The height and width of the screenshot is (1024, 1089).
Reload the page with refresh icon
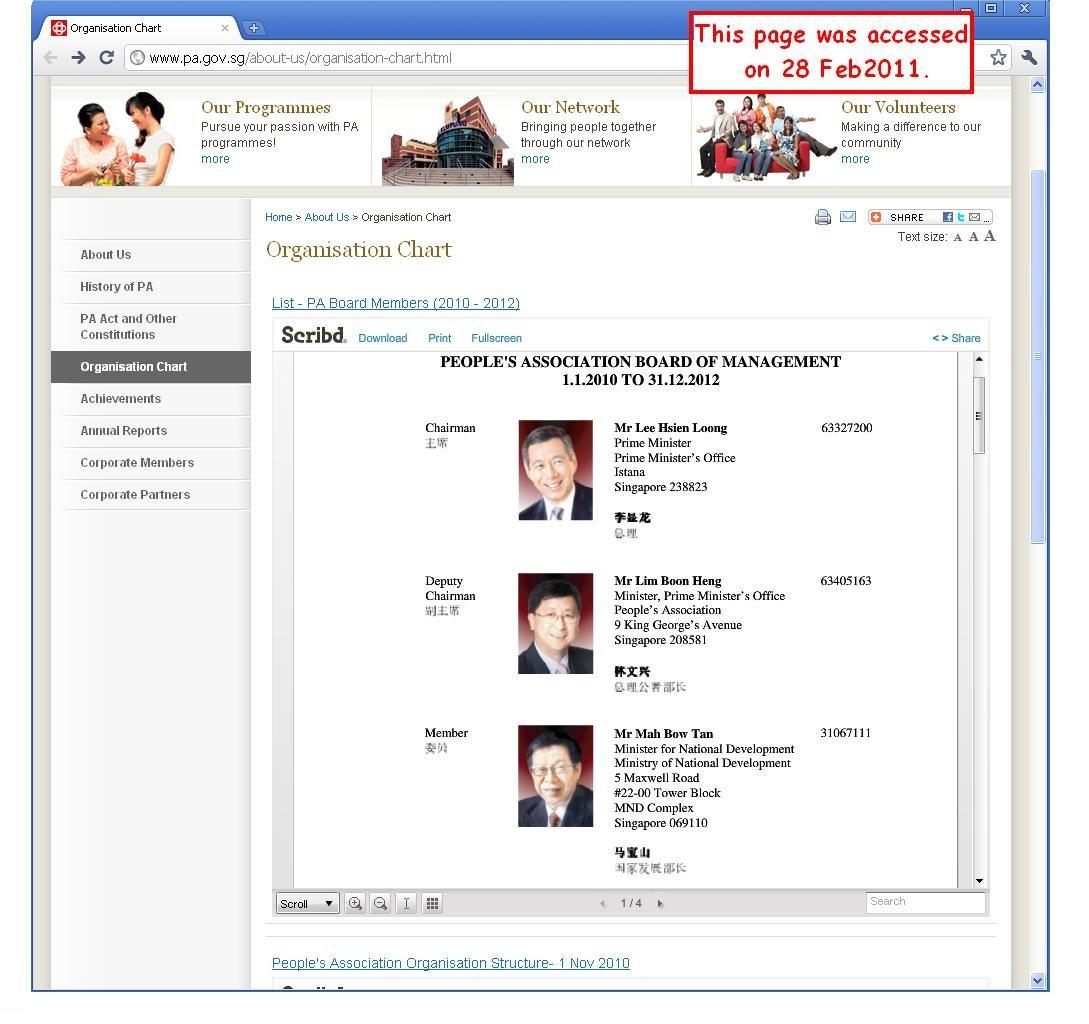(x=106, y=58)
